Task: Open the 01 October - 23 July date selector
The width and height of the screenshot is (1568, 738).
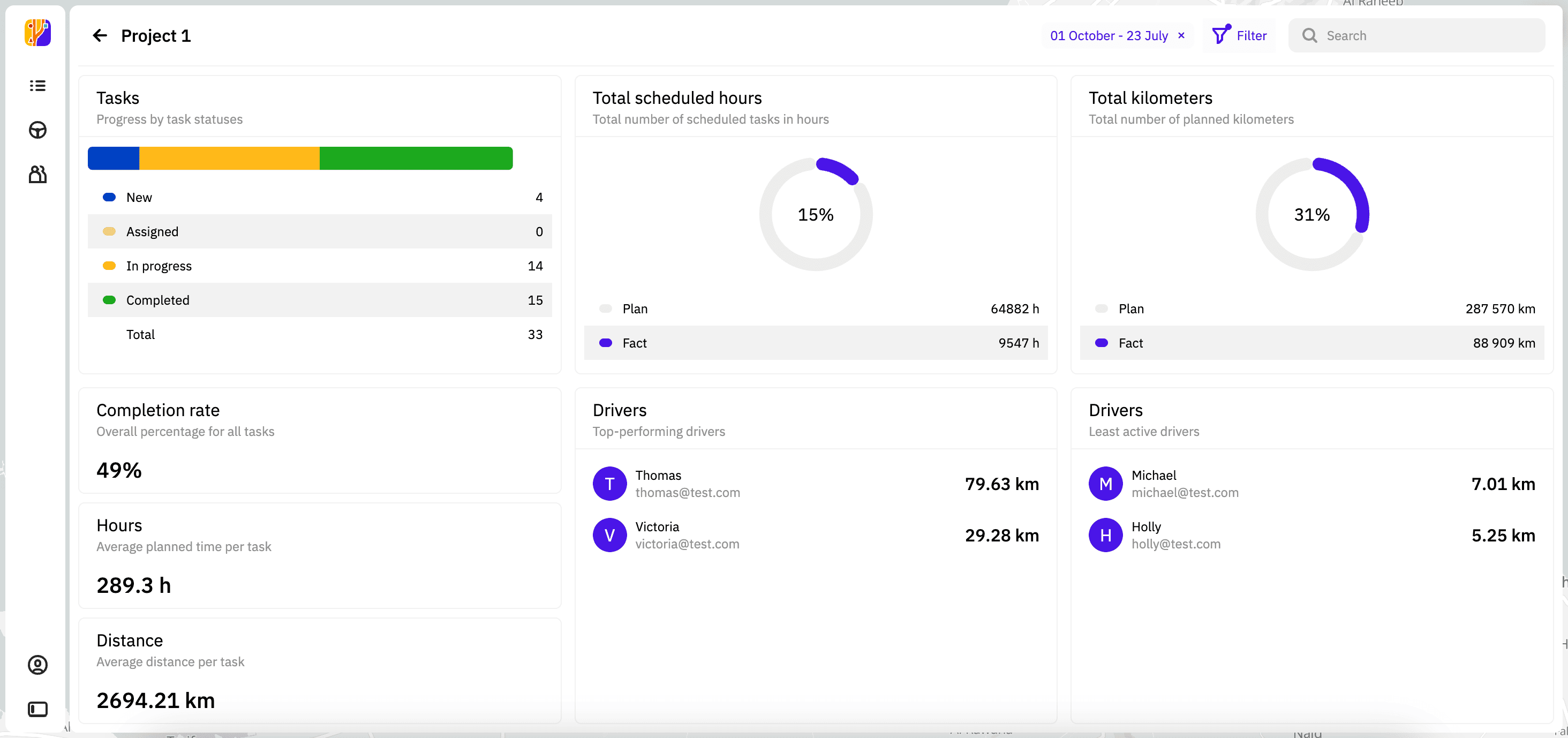Action: click(1109, 35)
